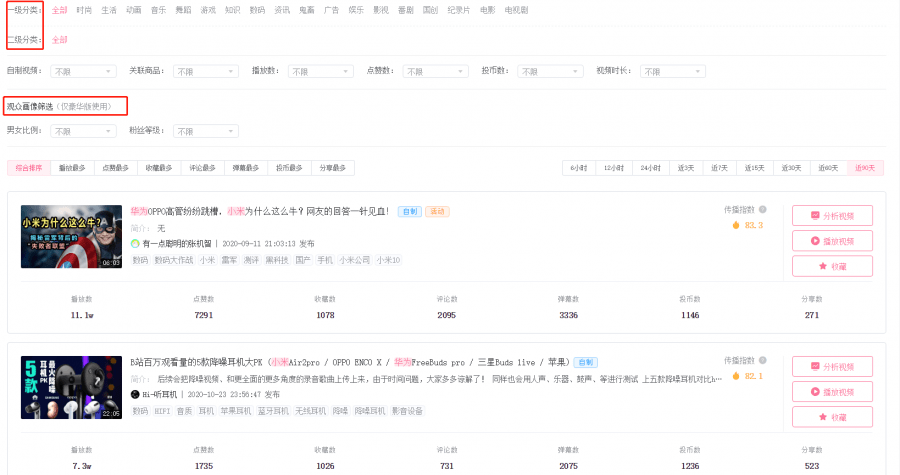Select the 广告 category
Viewport: 900px width, 475px height.
tap(331, 10)
